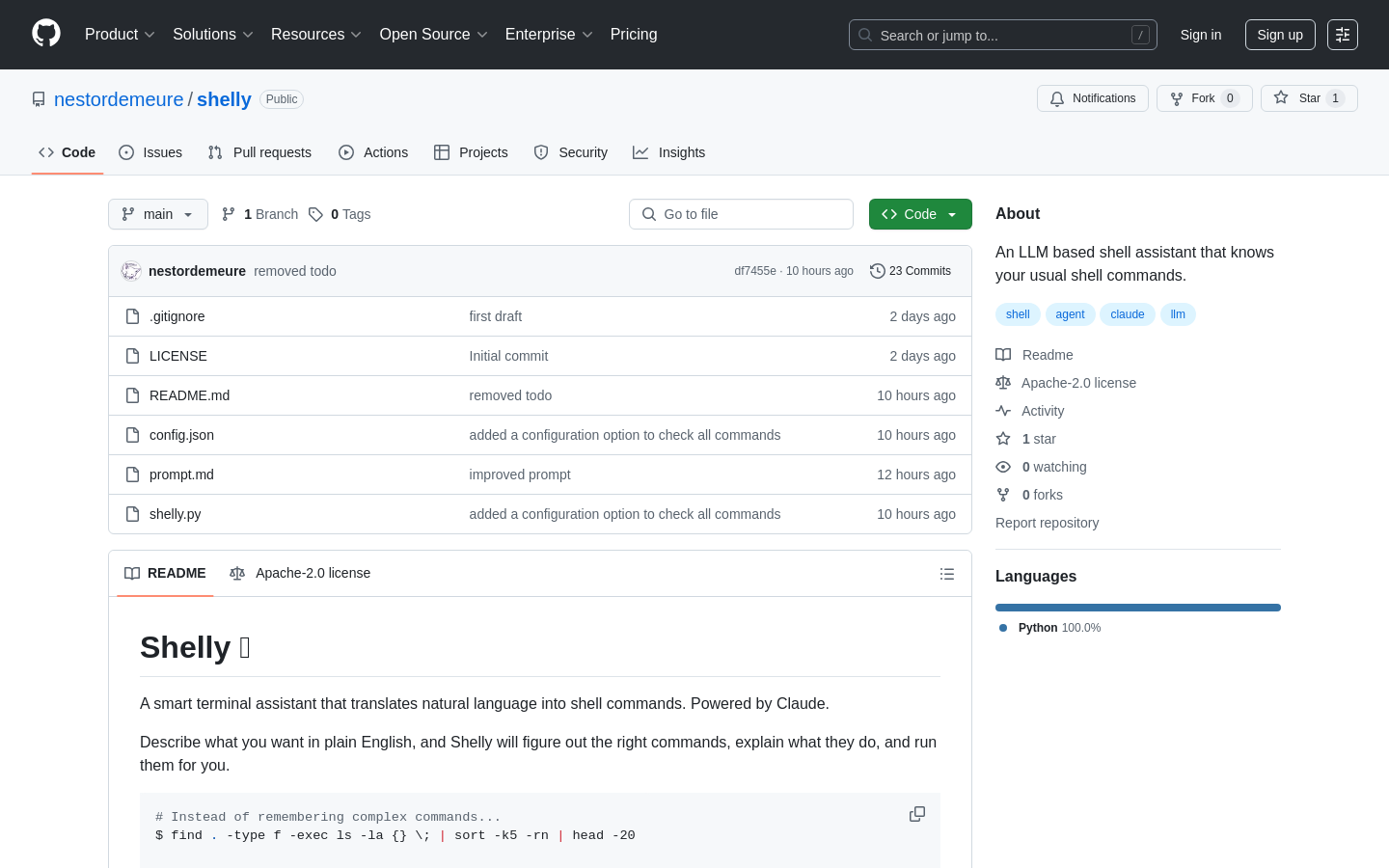
Task: Expand the Product menu
Action: pos(120,34)
